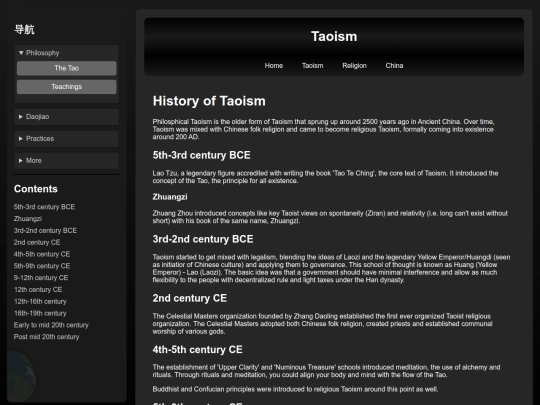Screen dimensions: 540x405
Task: Expand the Practices section
Action: point(66,139)
